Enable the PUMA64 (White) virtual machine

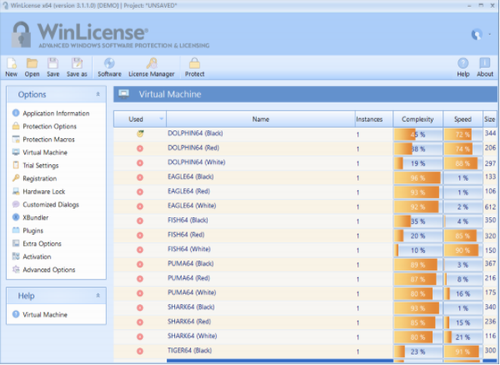pyautogui.click(x=140, y=293)
